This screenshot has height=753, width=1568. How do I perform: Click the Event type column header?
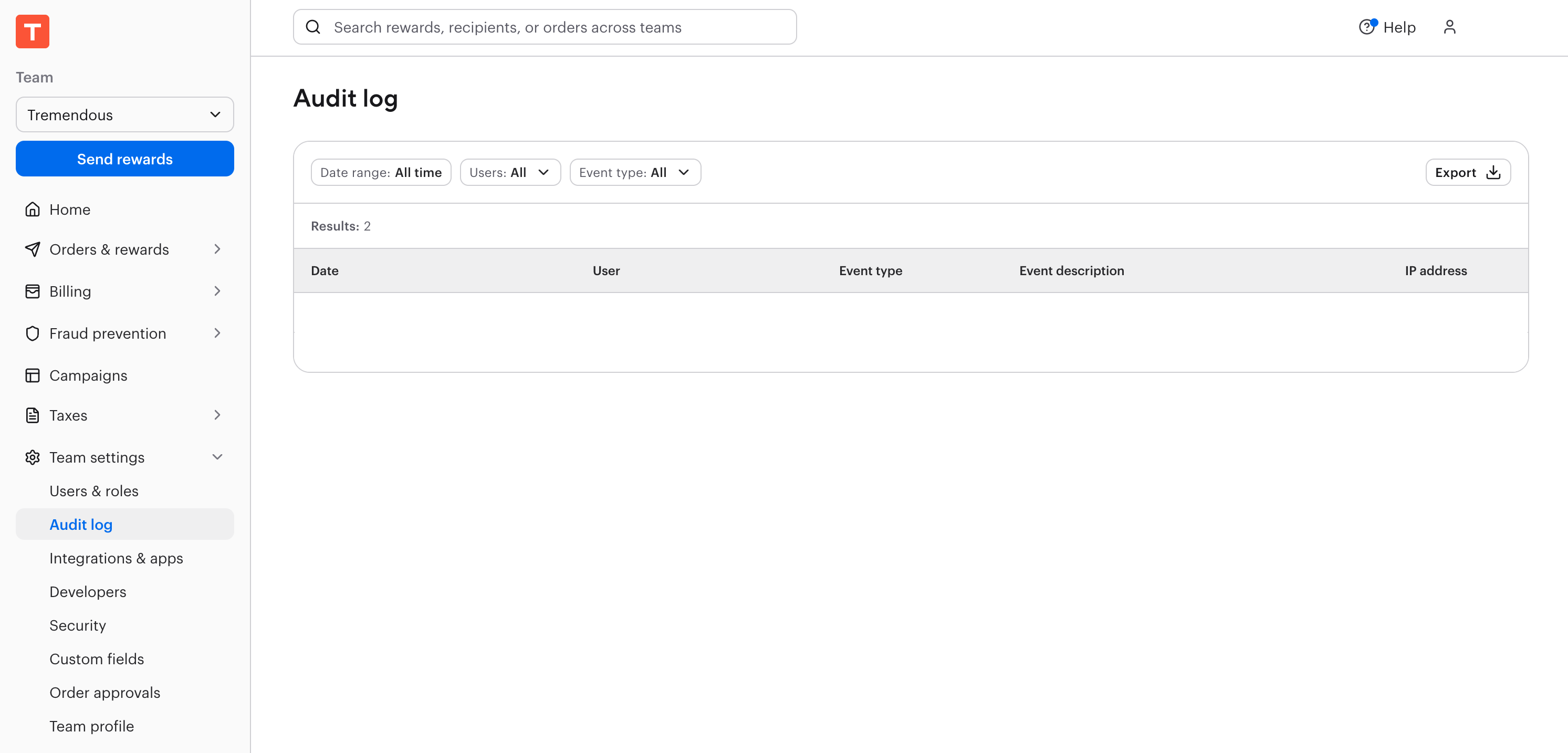(871, 270)
